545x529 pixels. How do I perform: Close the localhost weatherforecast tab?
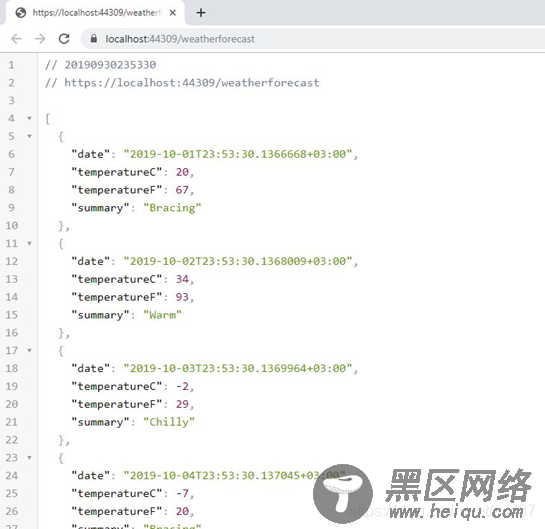tap(172, 13)
